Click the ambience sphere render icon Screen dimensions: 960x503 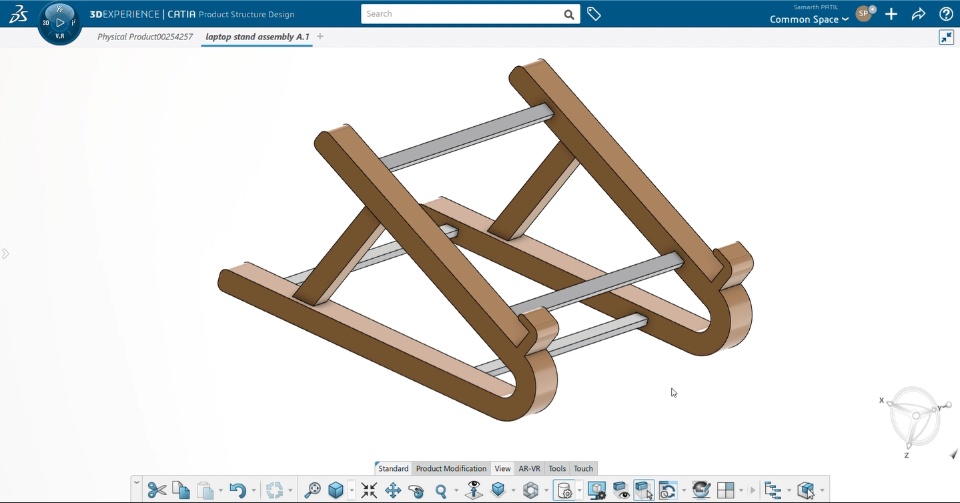701,490
